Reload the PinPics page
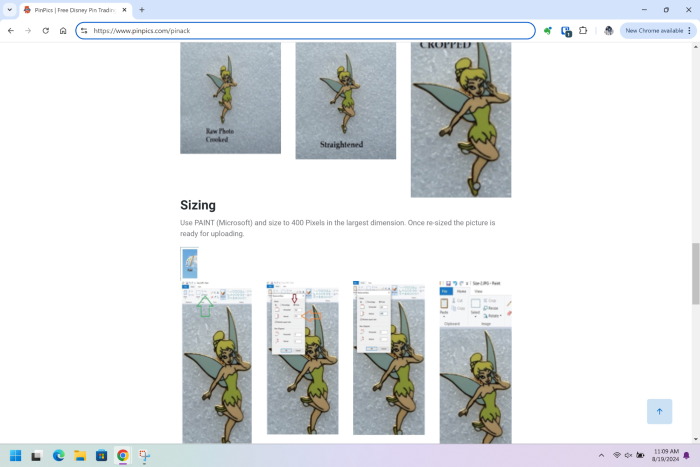The height and width of the screenshot is (467, 700). tap(46, 31)
